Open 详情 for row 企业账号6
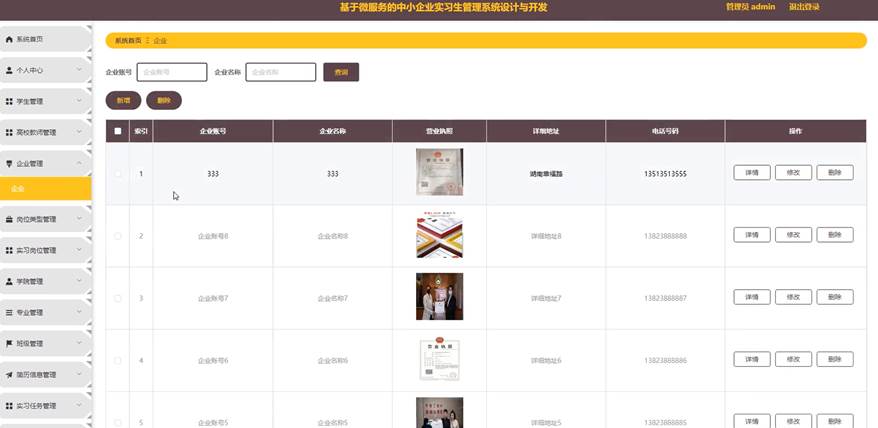Screen dimensions: 878x428 [752, 359]
